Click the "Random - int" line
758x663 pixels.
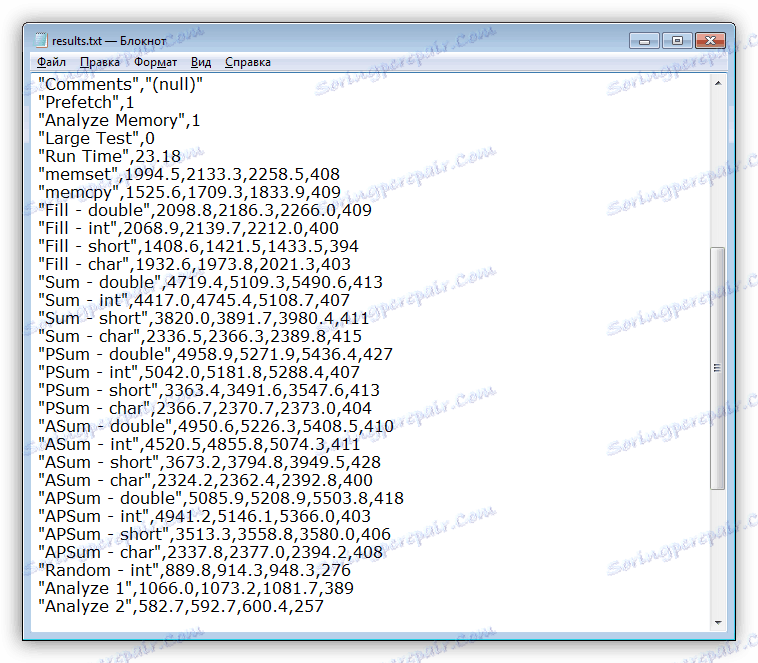[x=194, y=571]
